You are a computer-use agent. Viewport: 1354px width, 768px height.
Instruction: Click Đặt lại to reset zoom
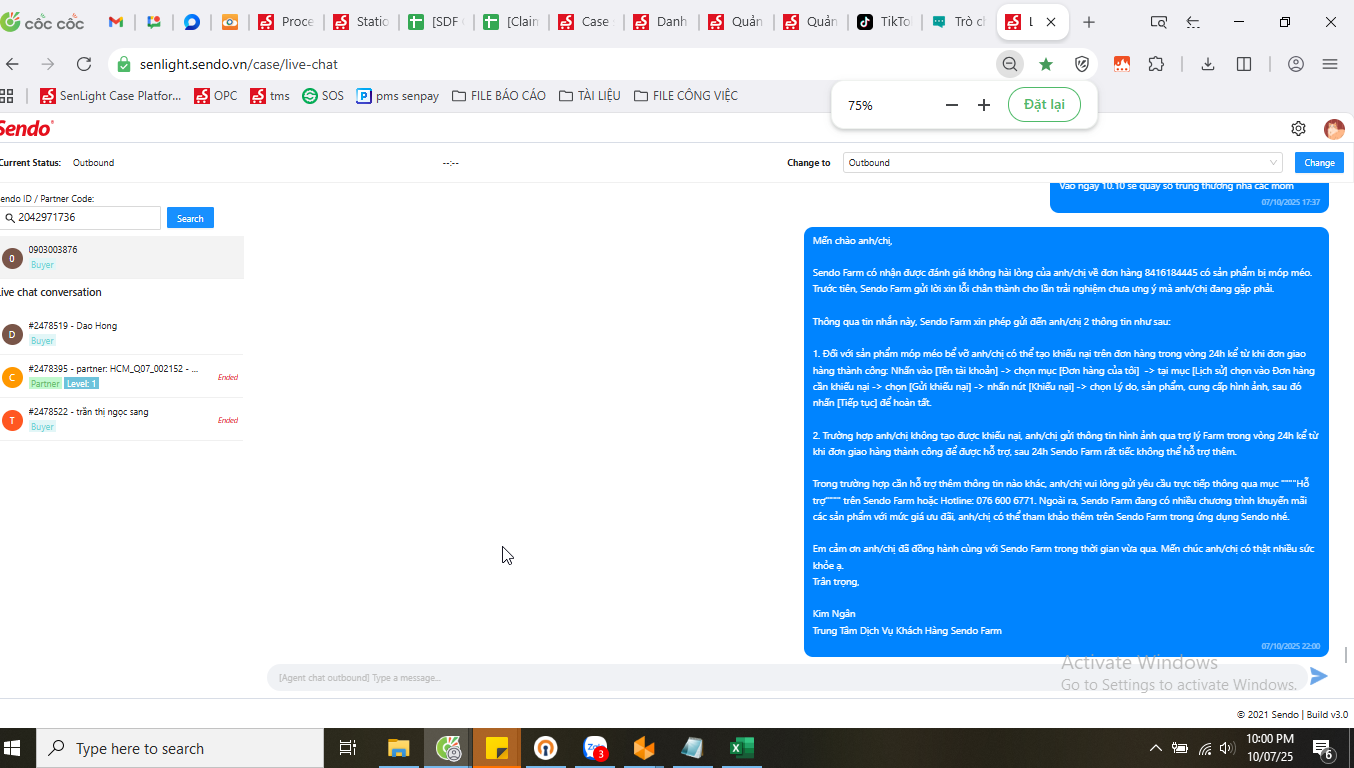pos(1044,105)
